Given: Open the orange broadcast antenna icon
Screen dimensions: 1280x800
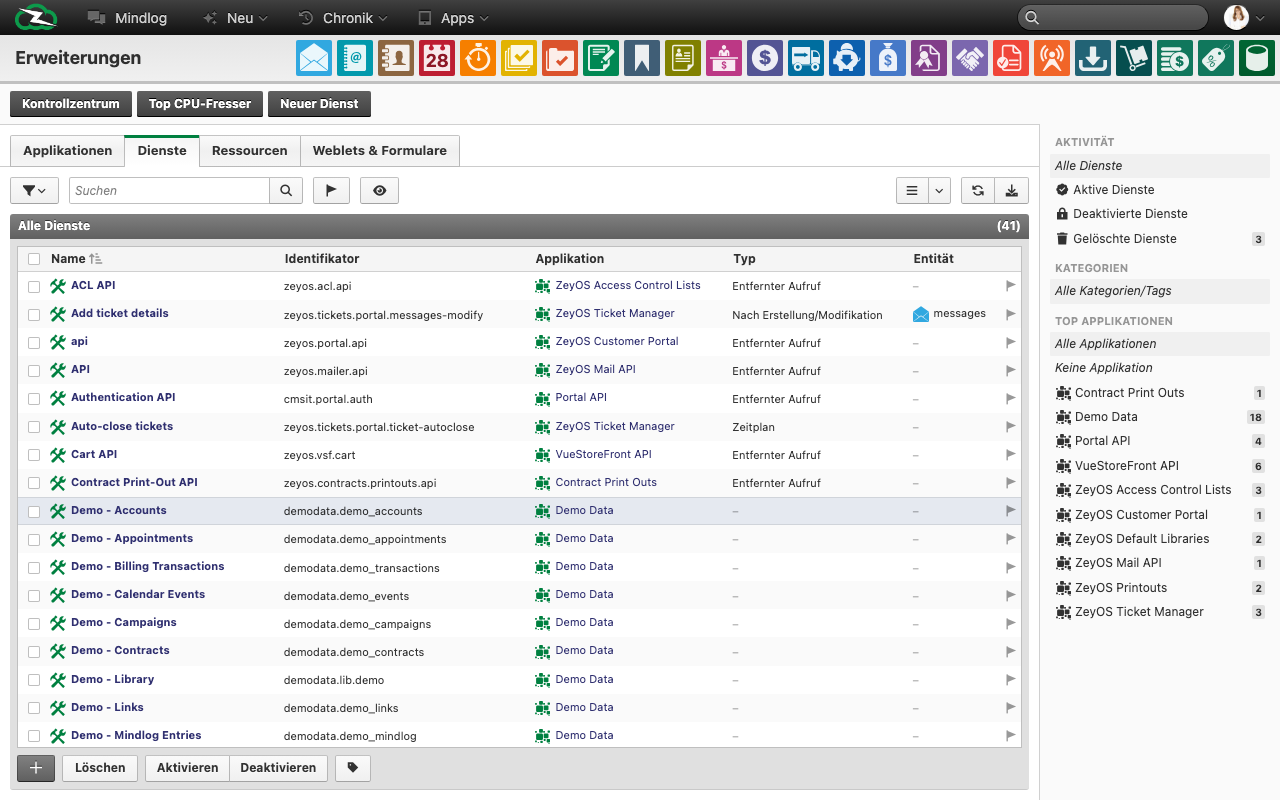Looking at the screenshot, I should click(1052, 58).
